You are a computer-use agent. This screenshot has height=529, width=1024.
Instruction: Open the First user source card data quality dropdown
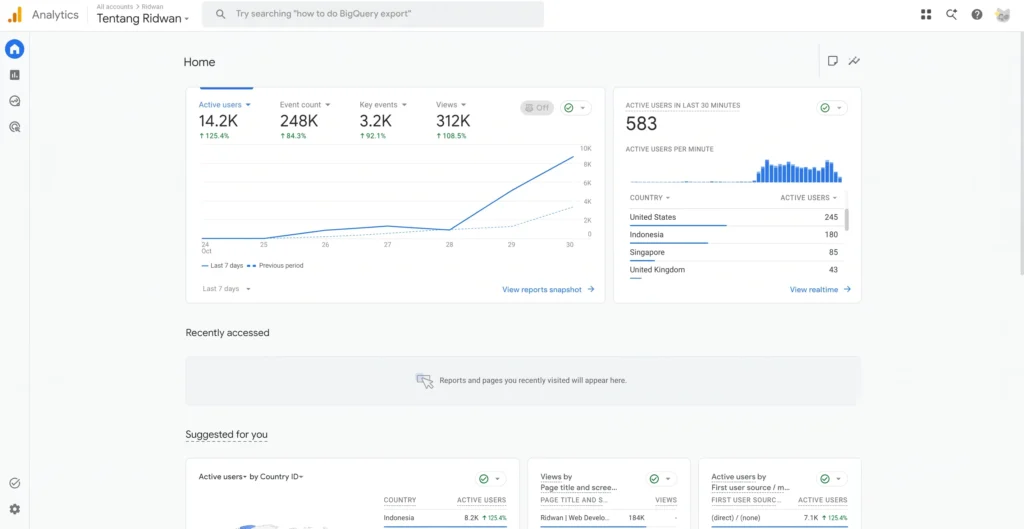[832, 479]
